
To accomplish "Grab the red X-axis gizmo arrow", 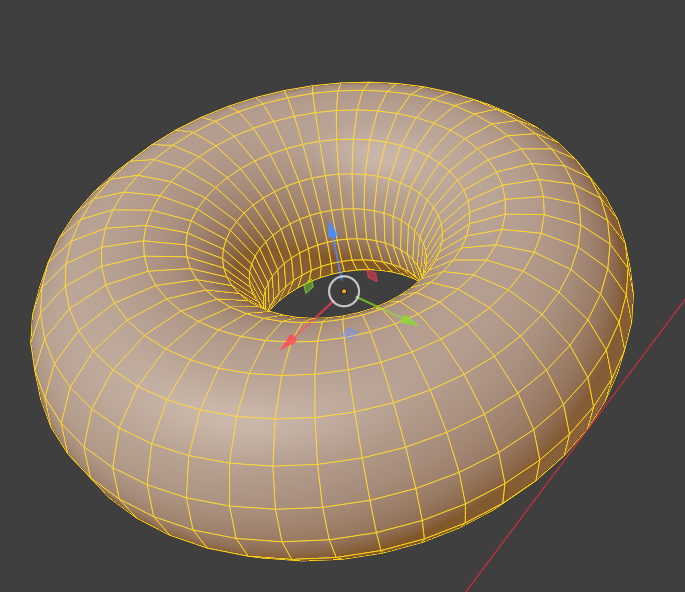I will (288, 343).
